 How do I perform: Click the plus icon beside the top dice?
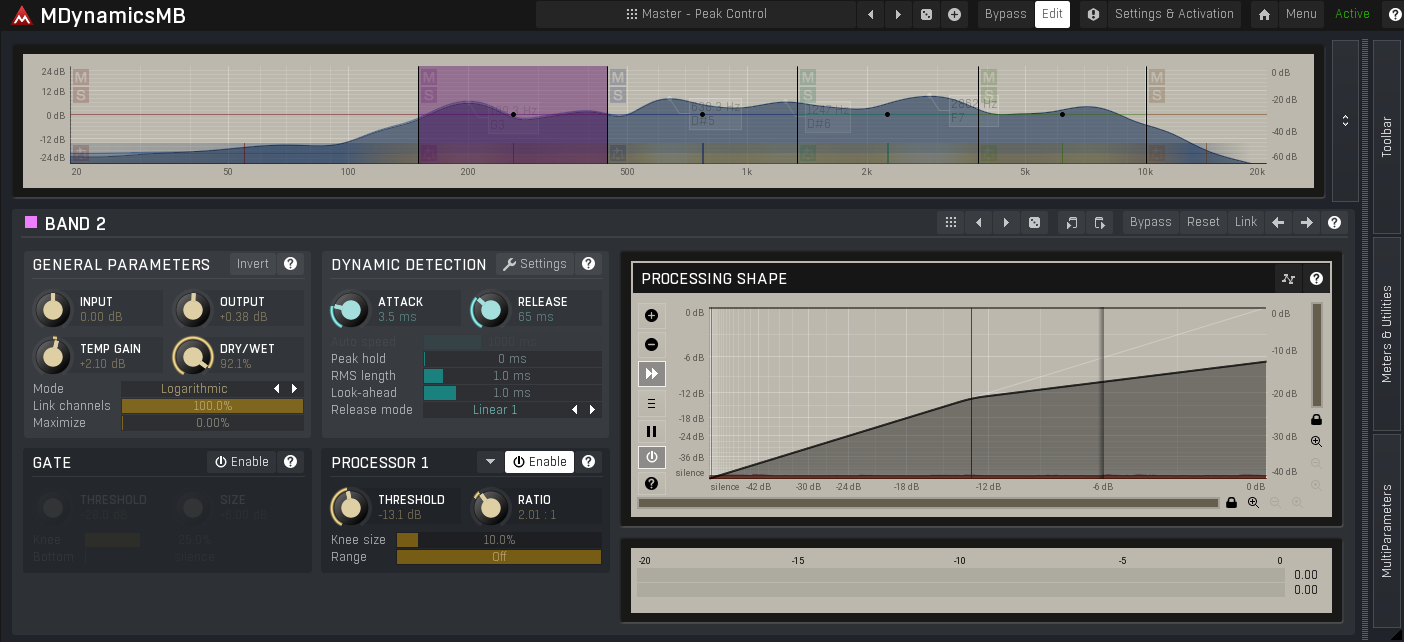[954, 14]
